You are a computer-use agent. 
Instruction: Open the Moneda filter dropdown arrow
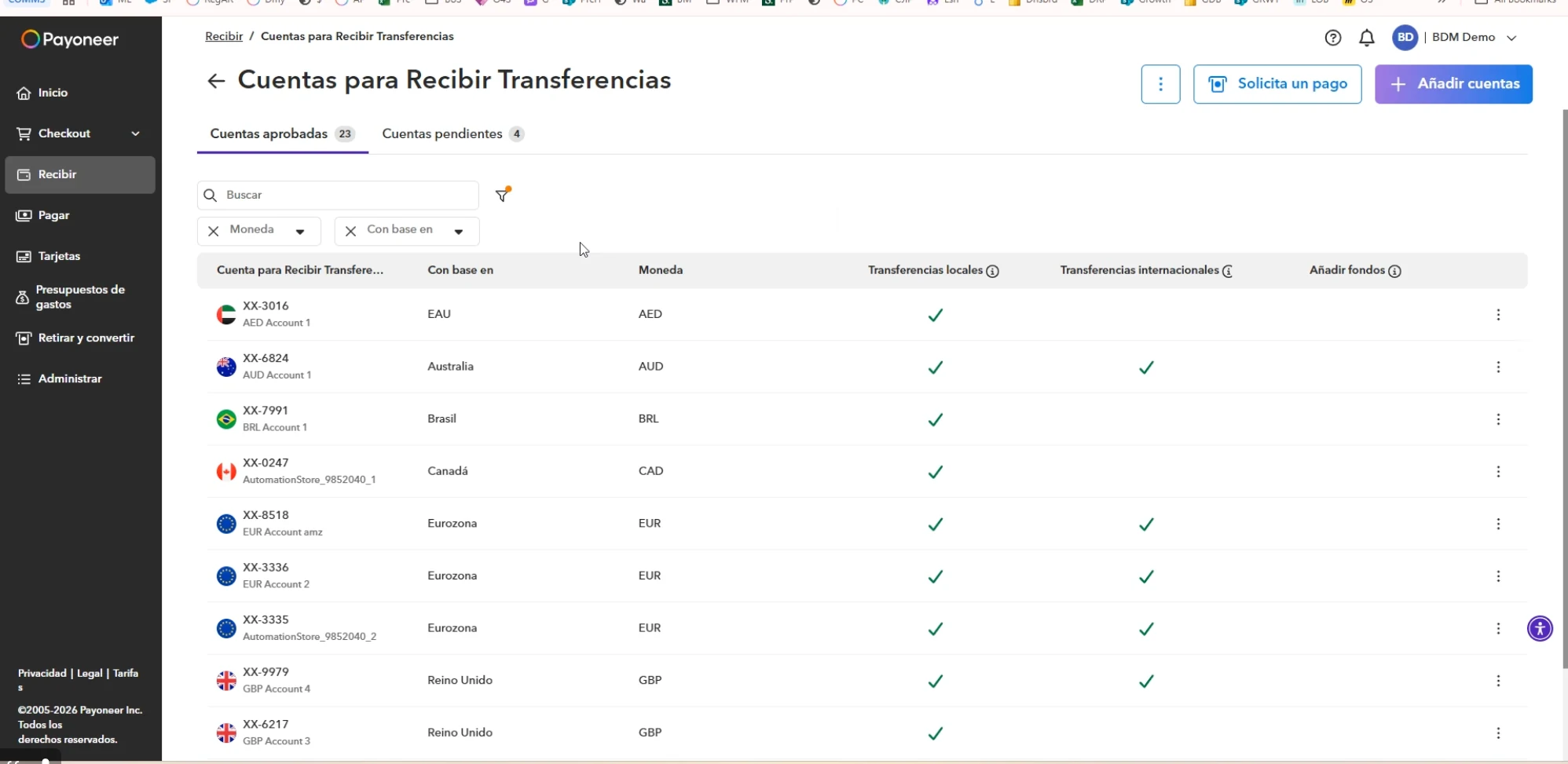300,231
